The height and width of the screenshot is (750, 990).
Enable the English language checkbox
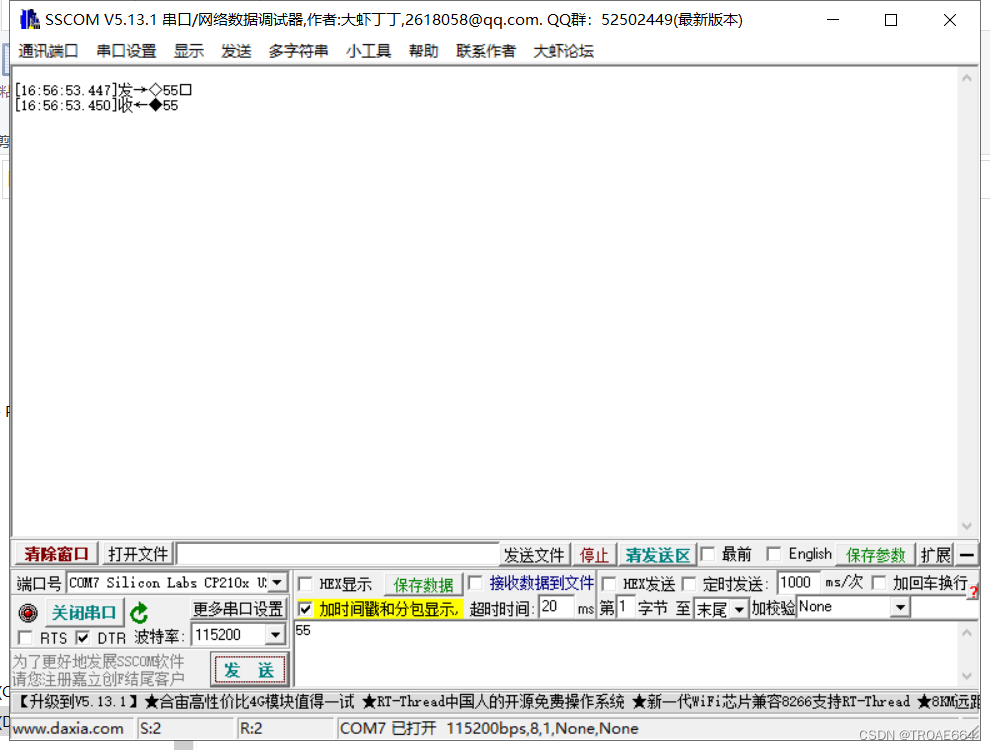[773, 554]
